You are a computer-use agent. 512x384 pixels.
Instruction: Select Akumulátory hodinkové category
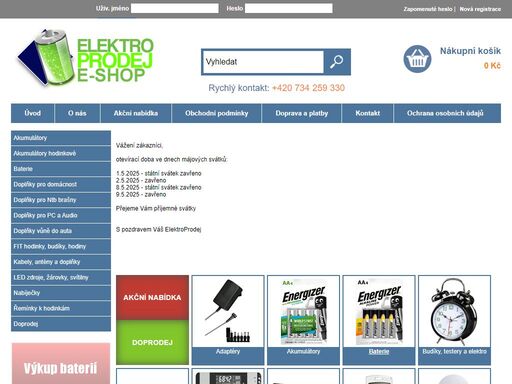pyautogui.click(x=61, y=153)
